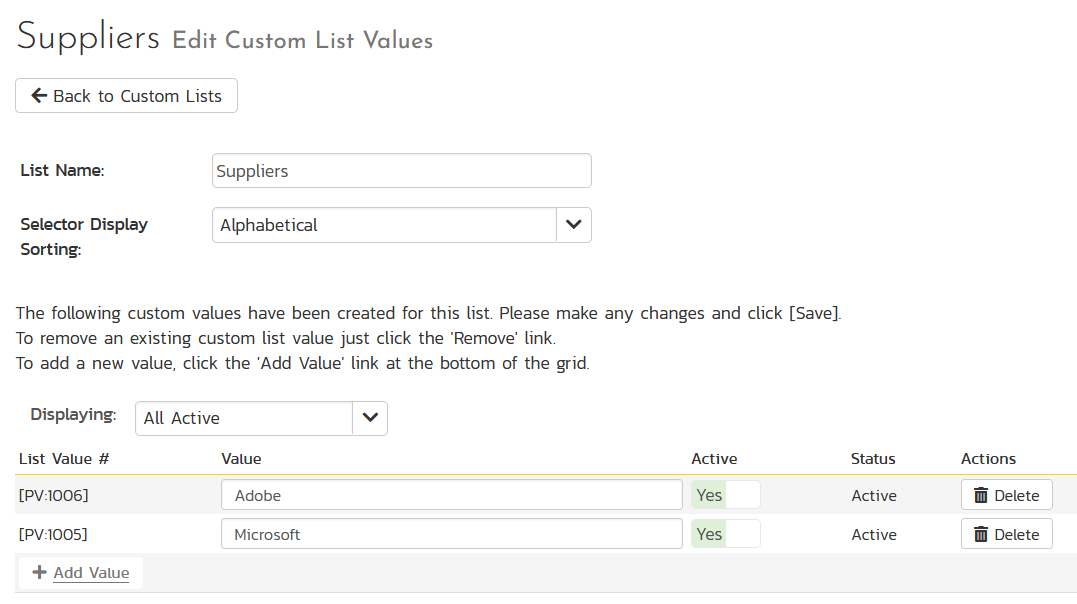Click the plus icon next to 'Add Value'
The image size is (1077, 604).
pyautogui.click(x=38, y=572)
